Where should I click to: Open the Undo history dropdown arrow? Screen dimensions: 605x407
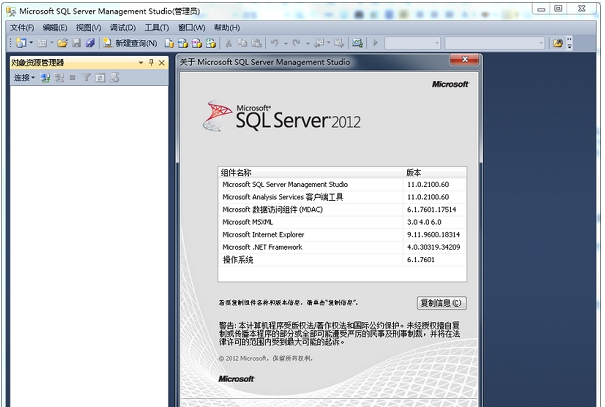pyautogui.click(x=286, y=43)
